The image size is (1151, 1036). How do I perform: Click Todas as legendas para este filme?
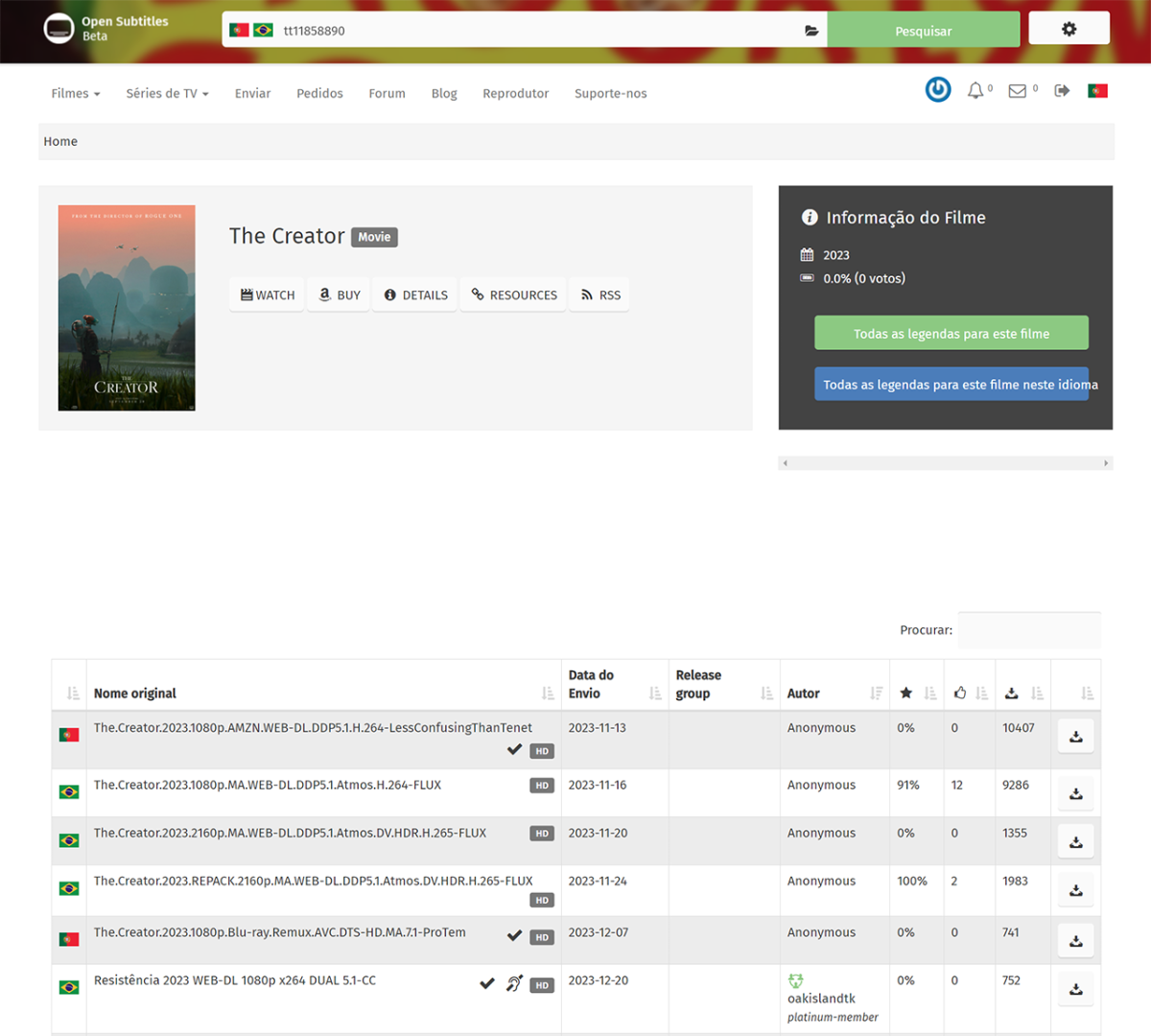(x=951, y=334)
